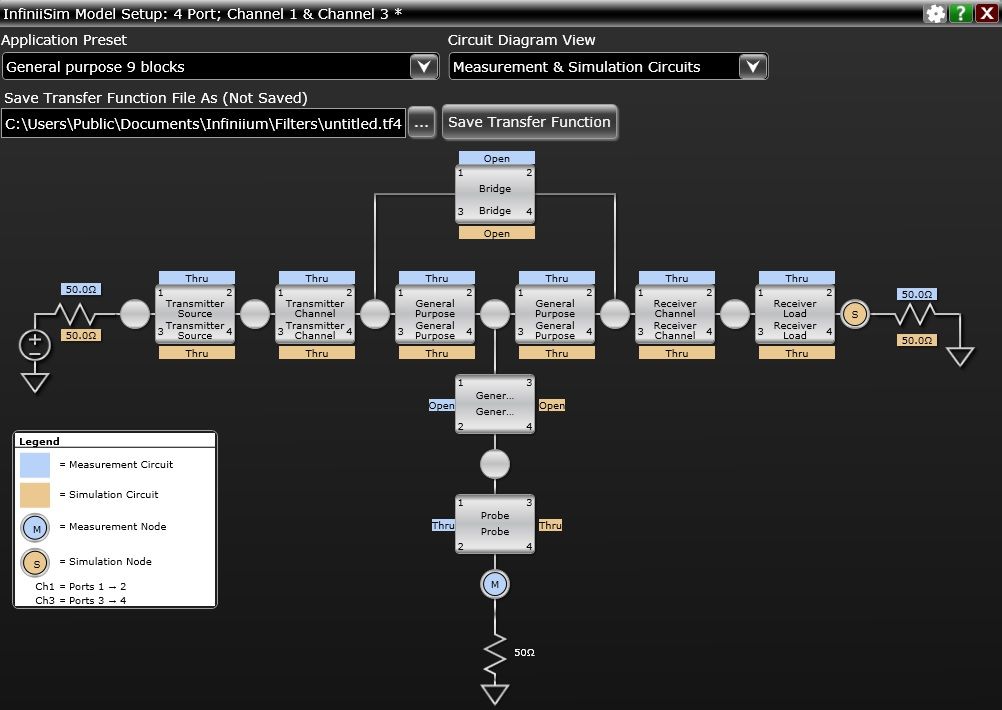Select the blue M measurement node below Probe
Screen dimensions: 1002x710
495,583
